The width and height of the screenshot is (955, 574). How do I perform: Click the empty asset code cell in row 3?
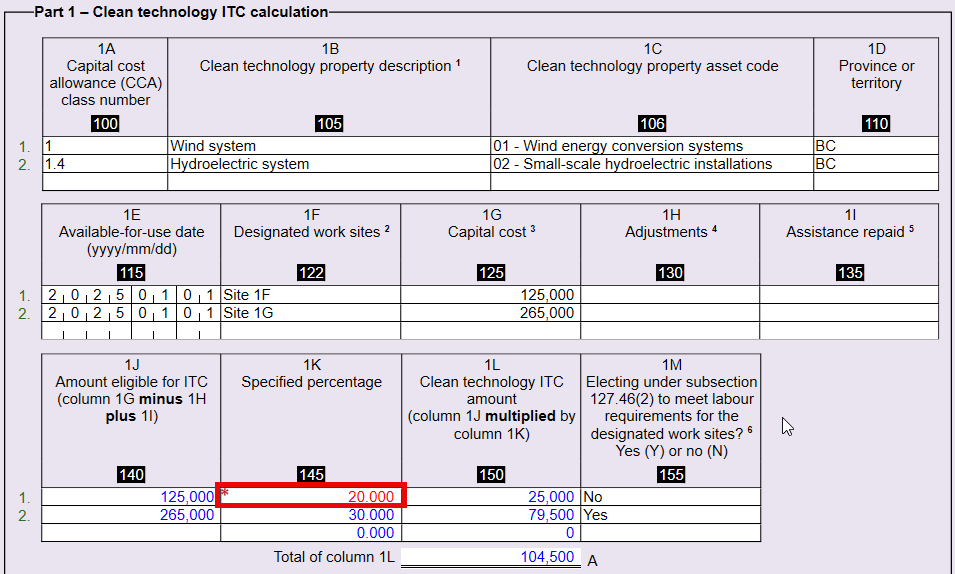(x=652, y=182)
